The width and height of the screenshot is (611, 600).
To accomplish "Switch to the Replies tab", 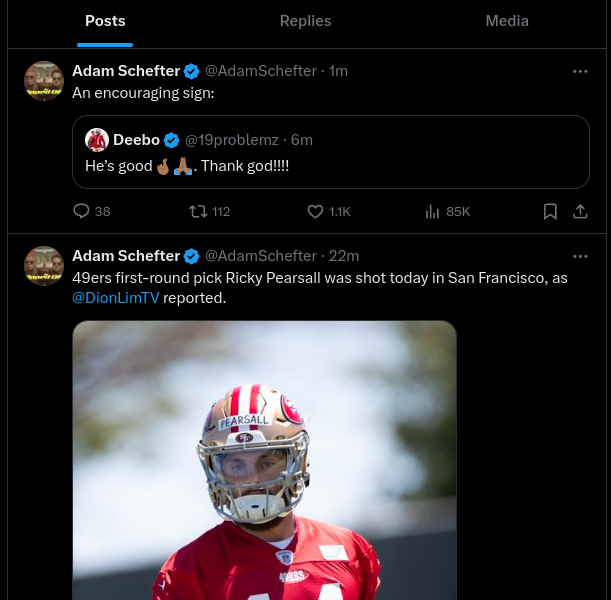I will [305, 21].
